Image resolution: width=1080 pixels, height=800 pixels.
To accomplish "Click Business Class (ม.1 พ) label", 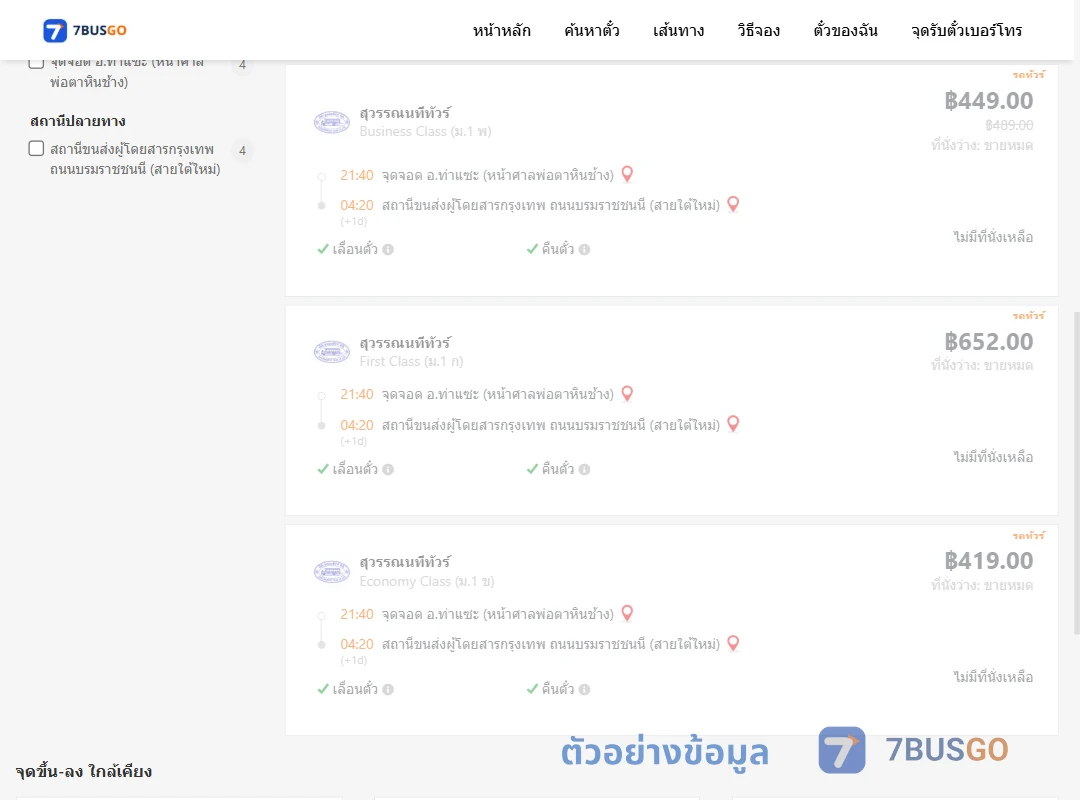I will tap(425, 131).
